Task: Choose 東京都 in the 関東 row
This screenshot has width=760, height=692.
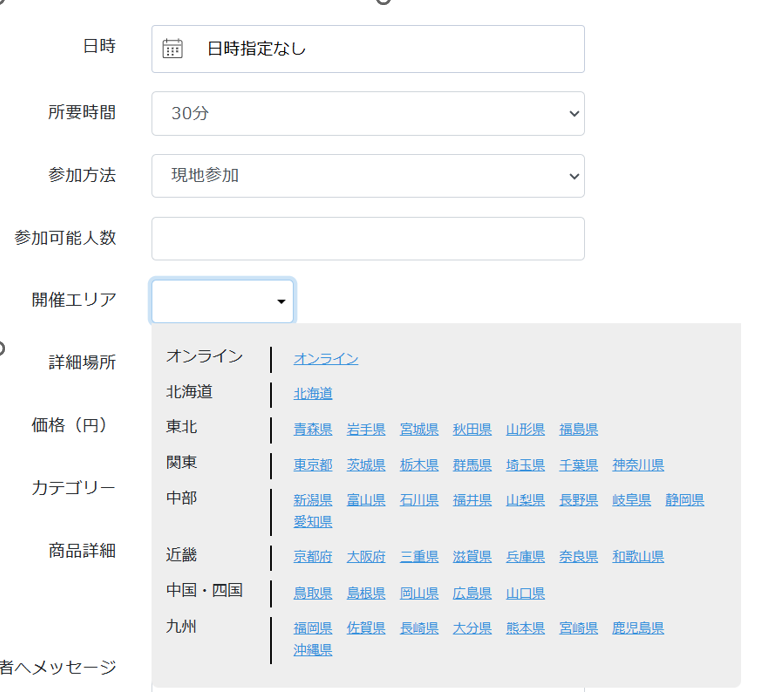Action: pos(312,465)
